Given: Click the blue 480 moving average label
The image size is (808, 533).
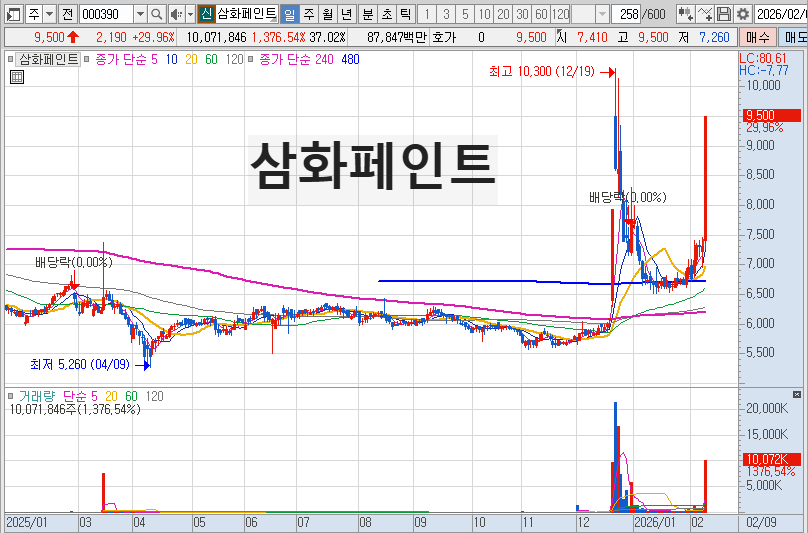Looking at the screenshot, I should [x=350, y=59].
